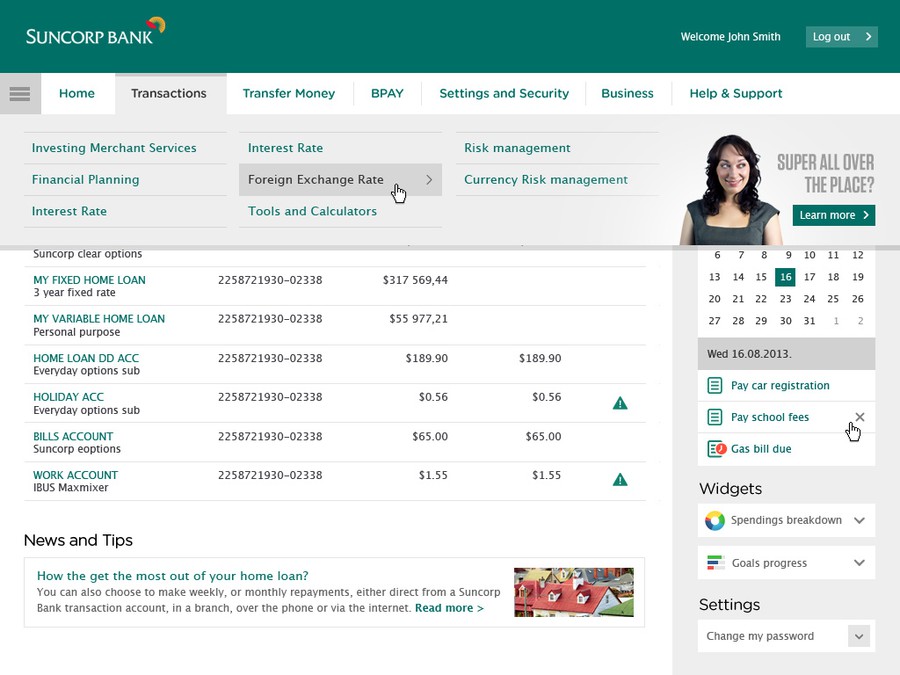
Task: Click the Pay car registration note icon
Action: pyautogui.click(x=715, y=386)
